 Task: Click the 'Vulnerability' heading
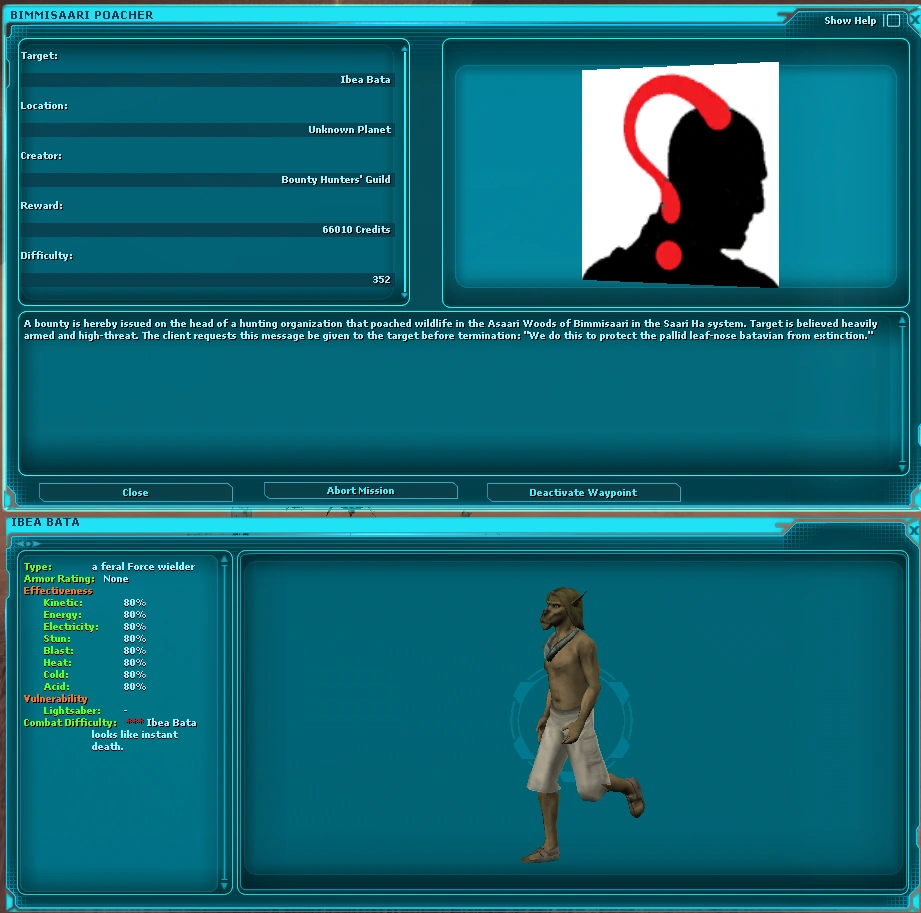coord(55,699)
